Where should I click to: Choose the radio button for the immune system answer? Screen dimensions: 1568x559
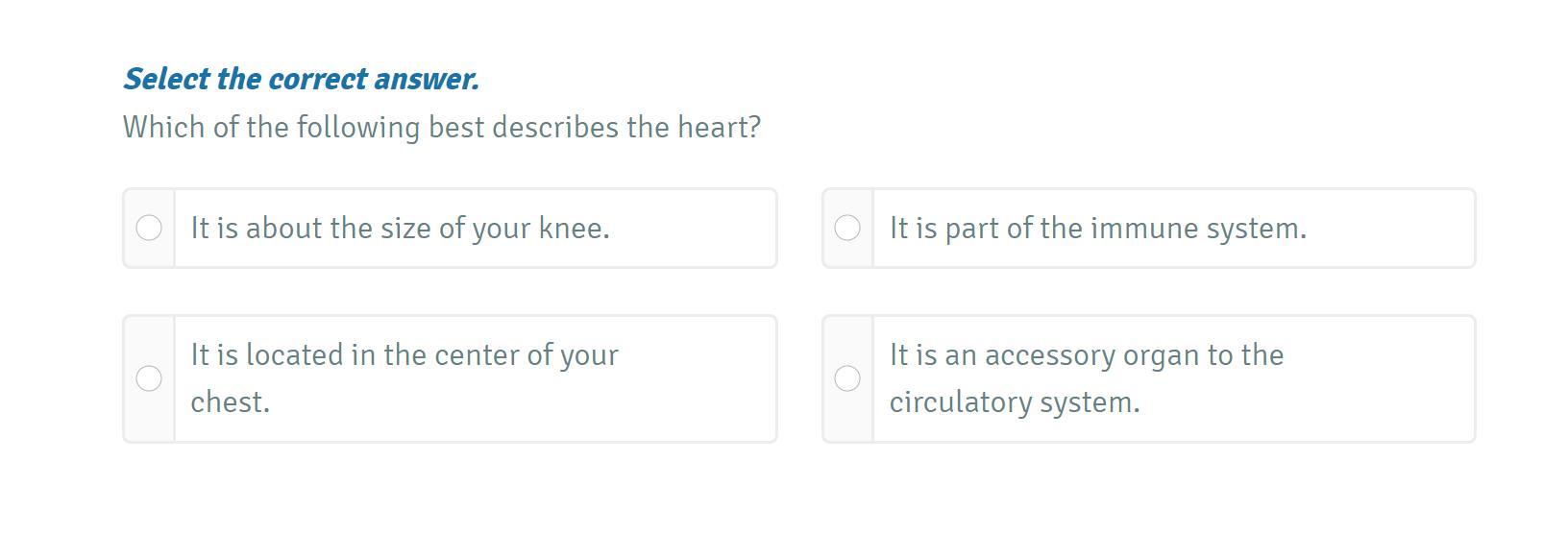point(847,228)
